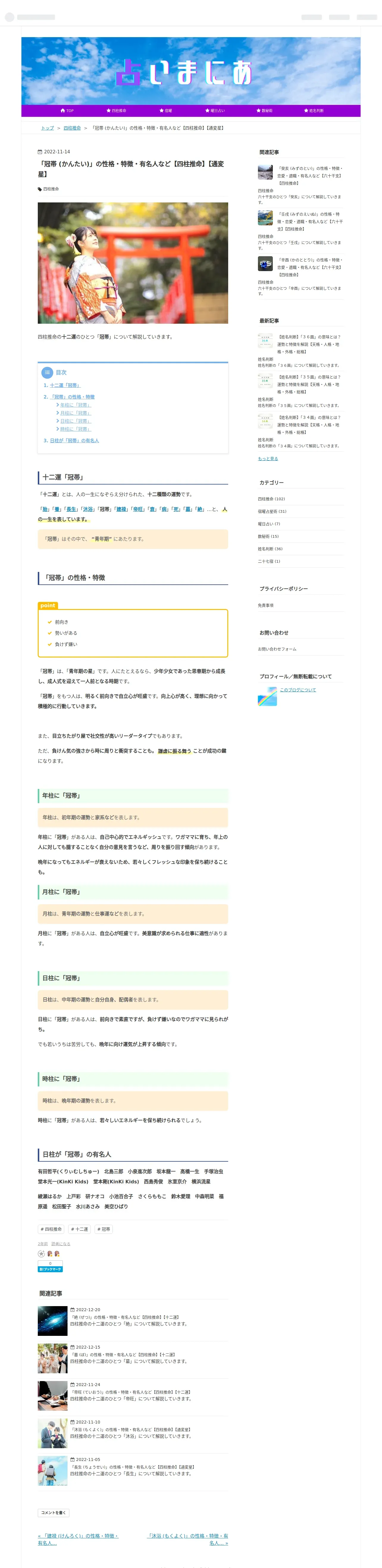Open 姓名判断 34画 latest article

point(309,425)
